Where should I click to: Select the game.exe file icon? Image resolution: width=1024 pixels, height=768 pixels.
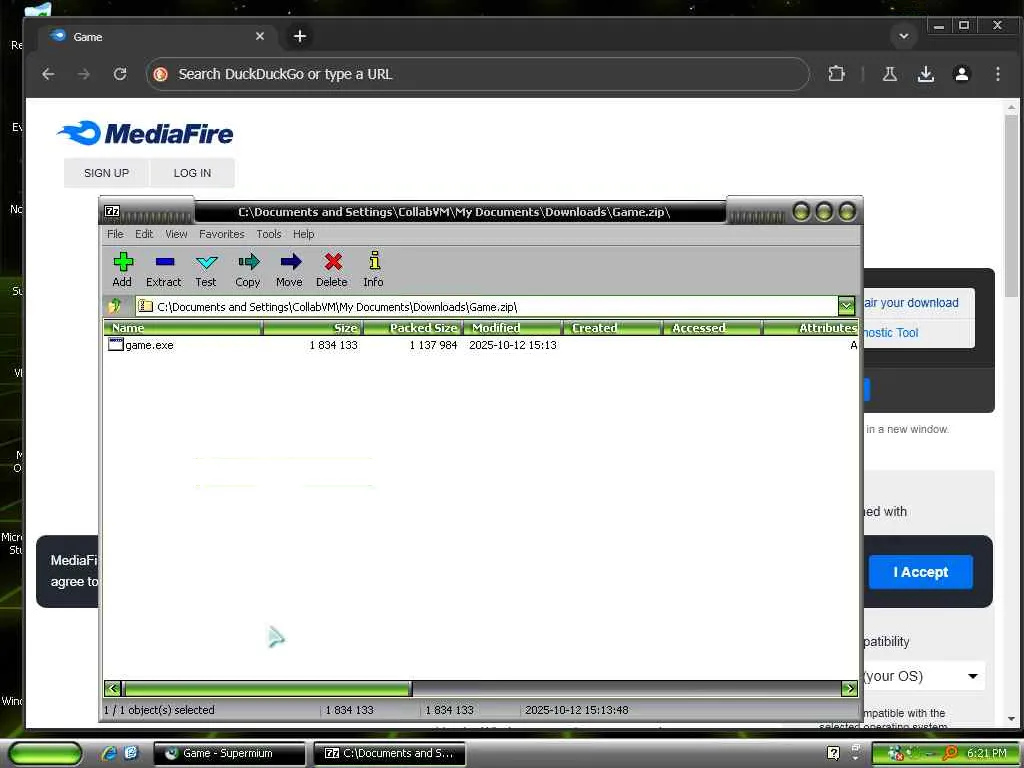click(116, 344)
